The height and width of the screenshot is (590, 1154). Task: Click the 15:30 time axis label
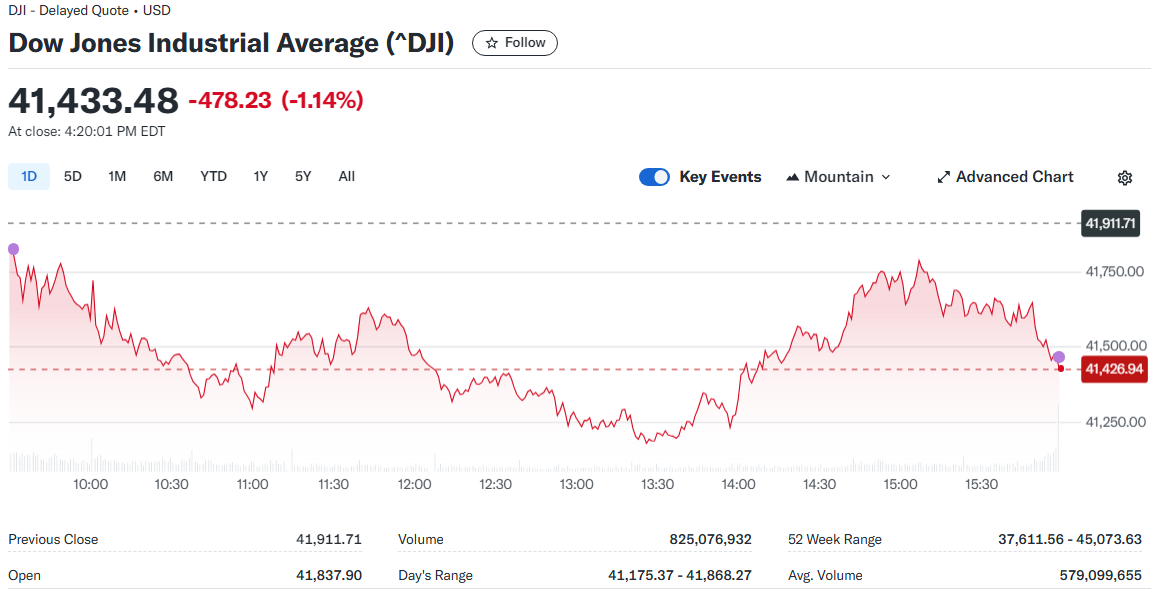981,484
